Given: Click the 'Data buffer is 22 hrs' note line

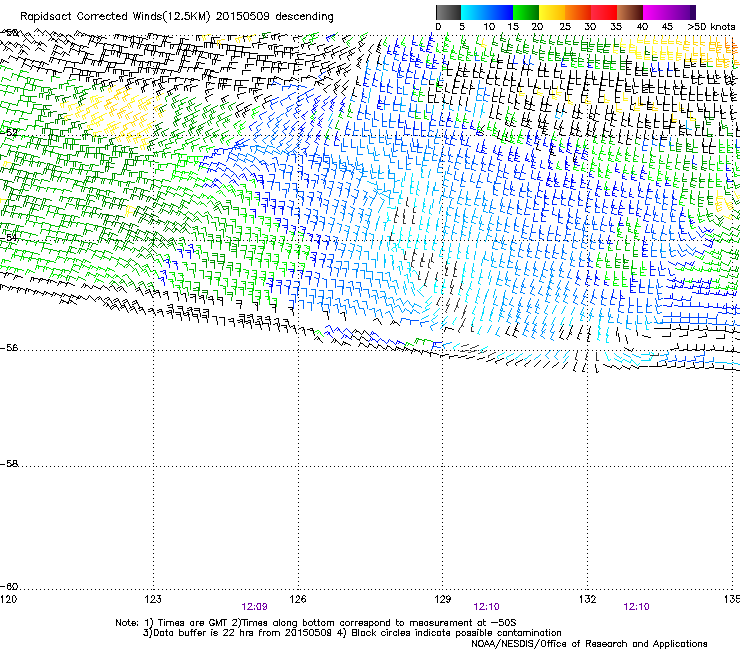Looking at the screenshot, I should coord(352,633).
